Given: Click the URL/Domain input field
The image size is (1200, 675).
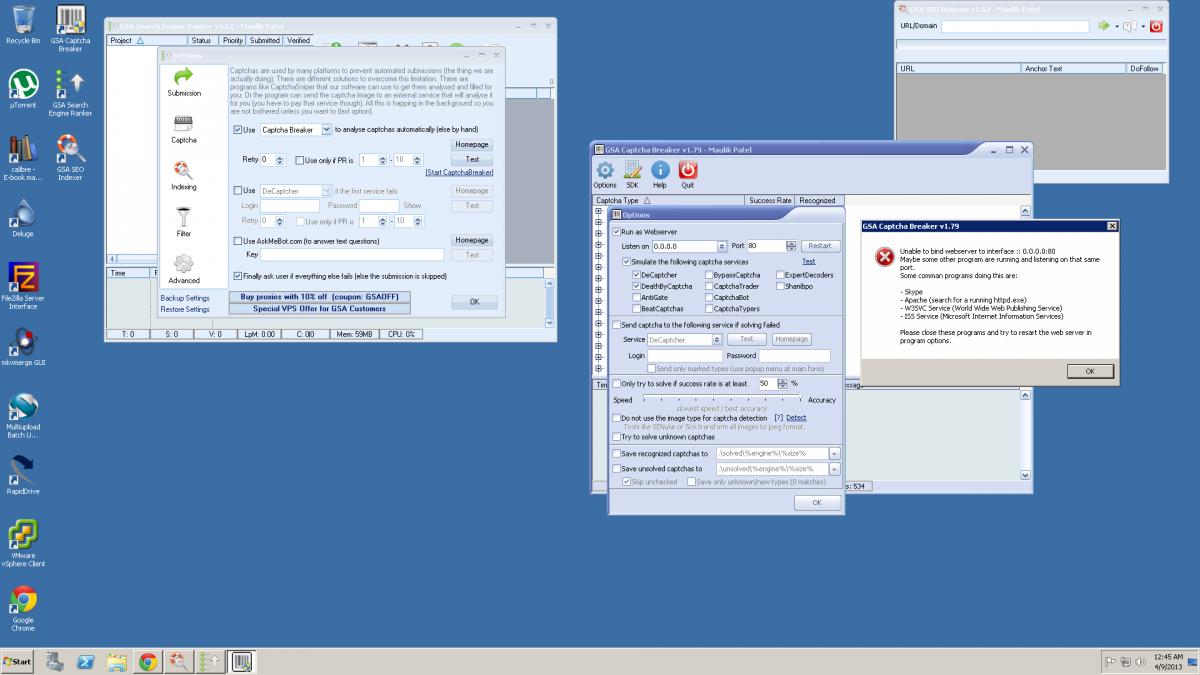Looking at the screenshot, I should (x=1014, y=26).
